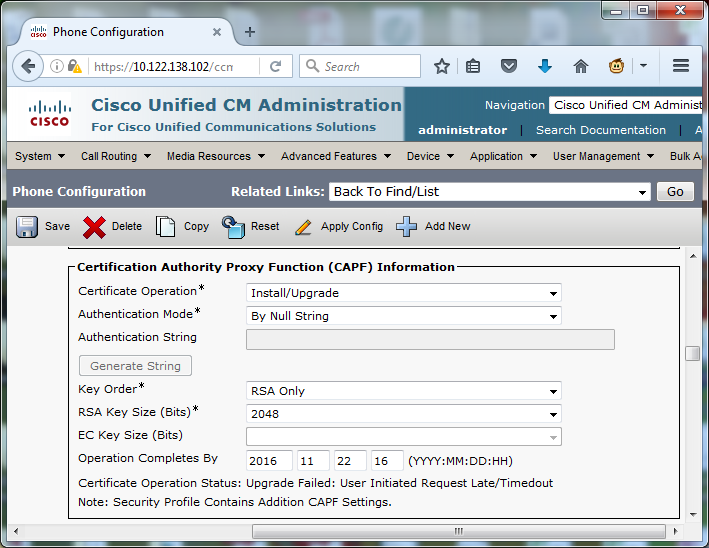Show bookmarks list icon
Screen dimensions: 709x548
(473, 66)
